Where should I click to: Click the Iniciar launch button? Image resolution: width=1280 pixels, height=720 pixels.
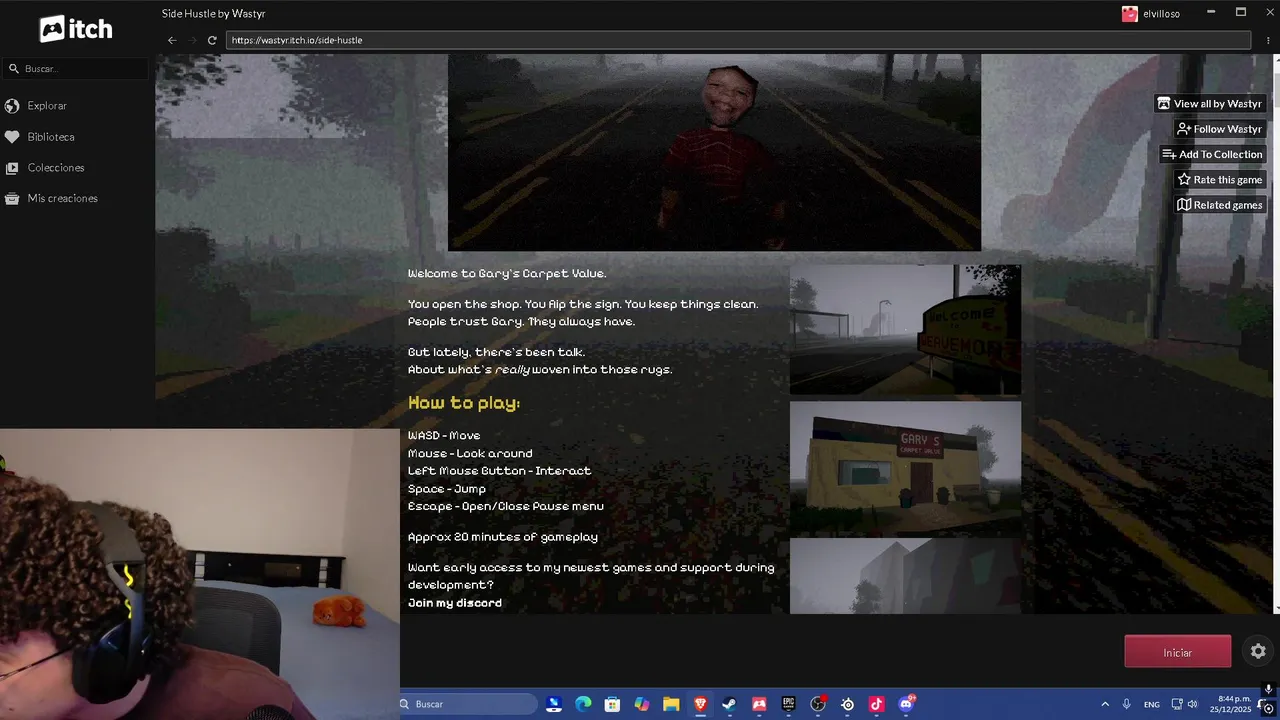(1178, 652)
